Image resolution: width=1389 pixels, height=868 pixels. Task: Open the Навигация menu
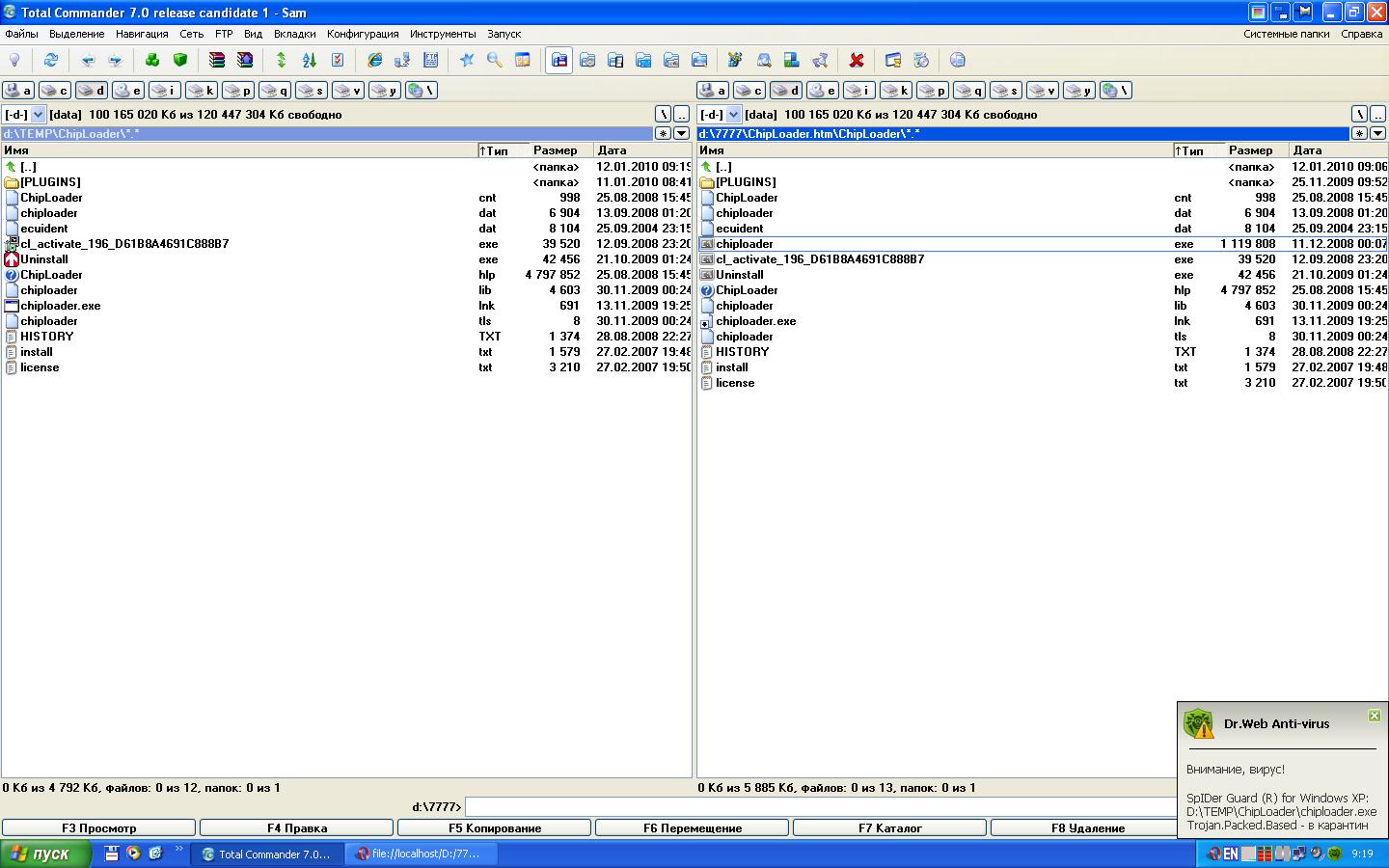tap(142, 34)
